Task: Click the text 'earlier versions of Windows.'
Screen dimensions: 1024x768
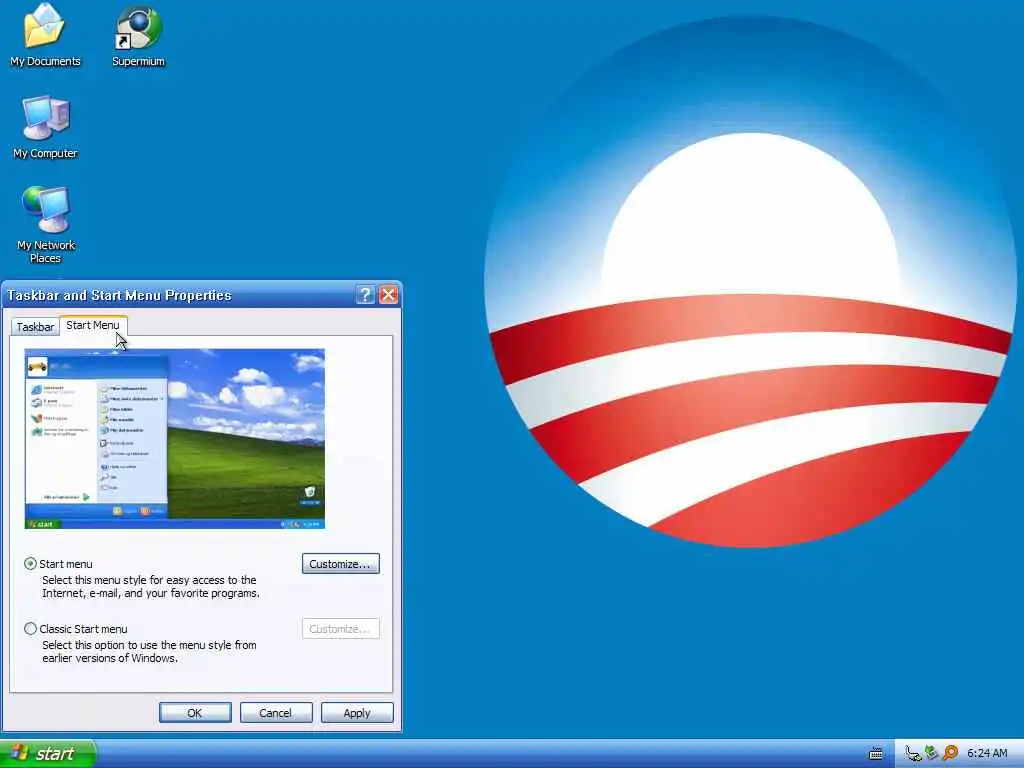Action: (x=110, y=658)
